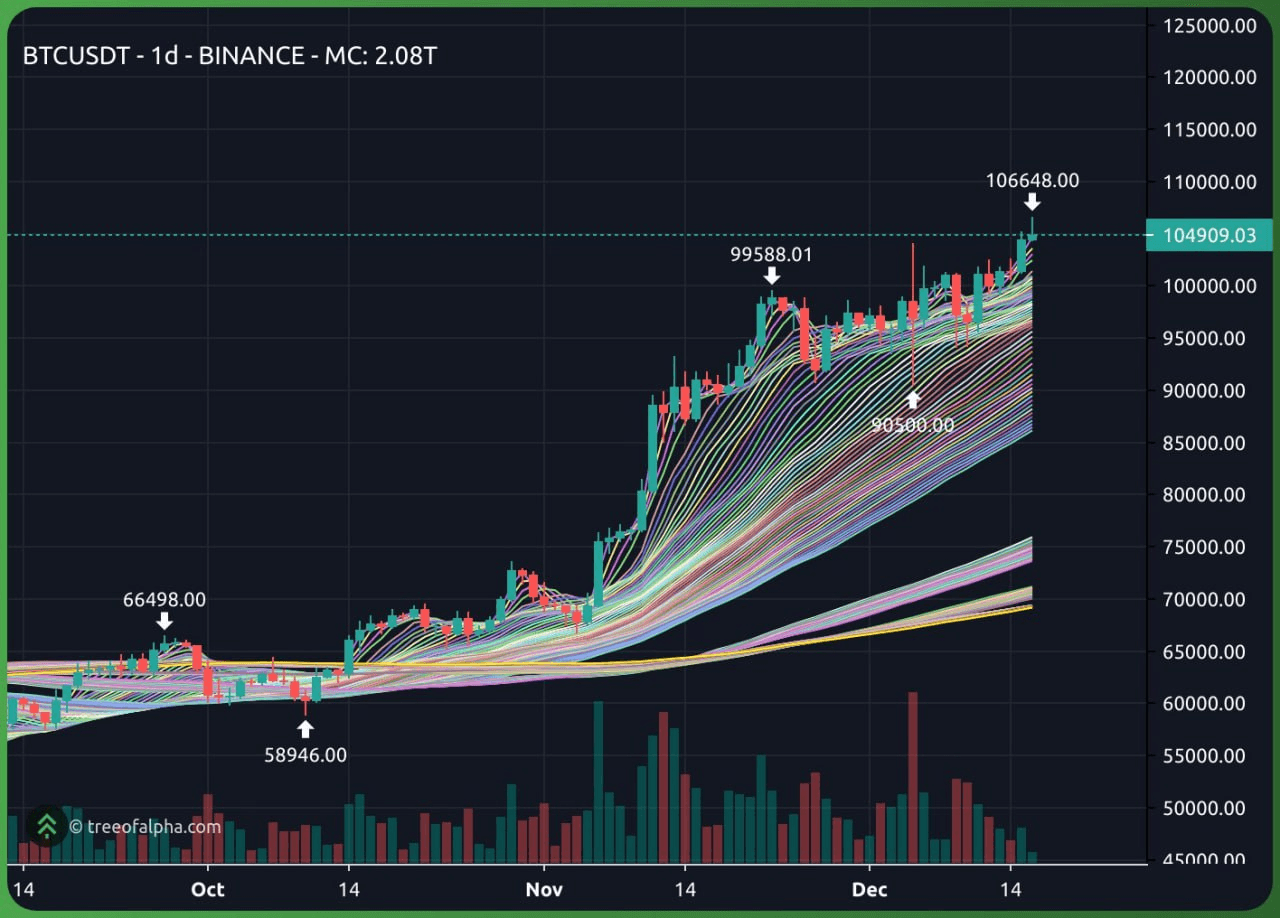This screenshot has height=918, width=1280.
Task: Click the Oct date axis label
Action: point(207,889)
